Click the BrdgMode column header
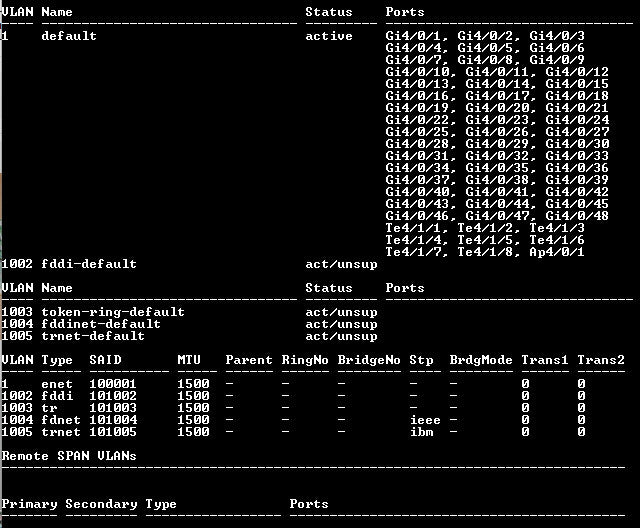This screenshot has width=640, height=528. pos(481,360)
